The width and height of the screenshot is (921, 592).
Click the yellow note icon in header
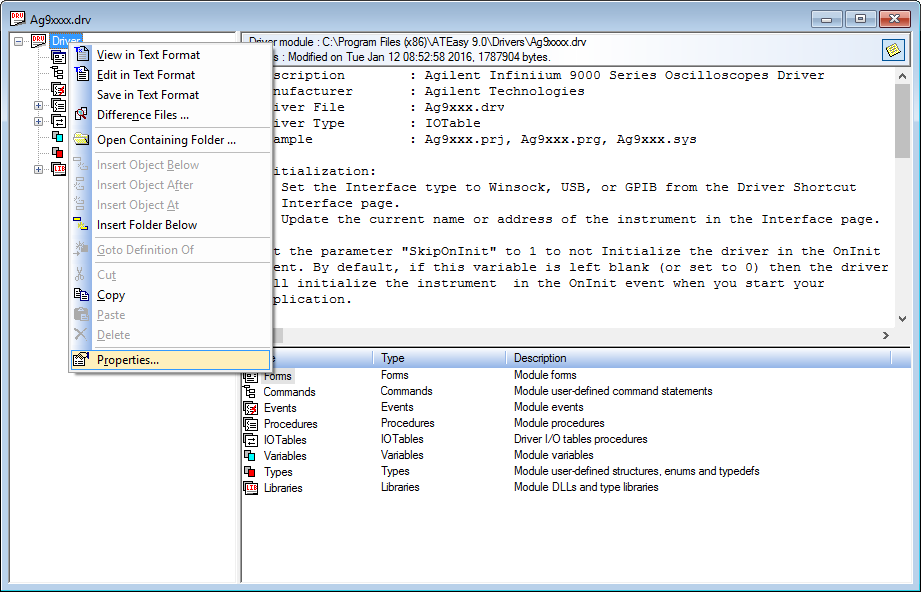coord(893,50)
